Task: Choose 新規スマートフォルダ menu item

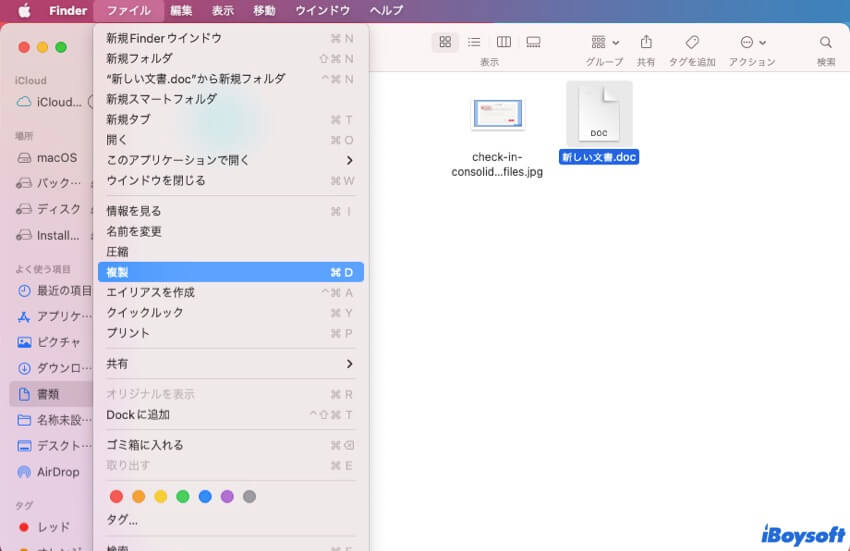Action: tap(230, 99)
